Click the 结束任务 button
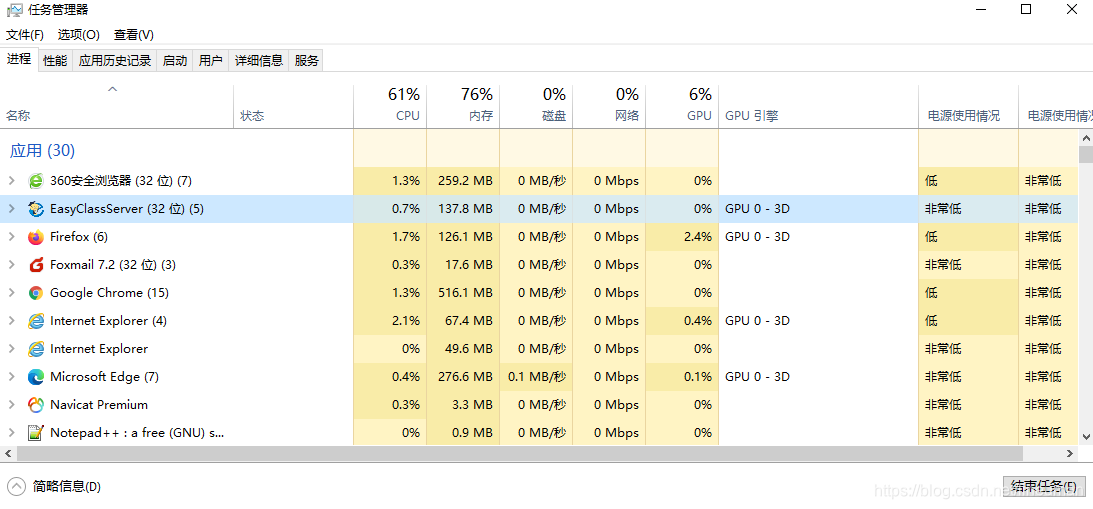This screenshot has width=1093, height=509. coord(1044,486)
